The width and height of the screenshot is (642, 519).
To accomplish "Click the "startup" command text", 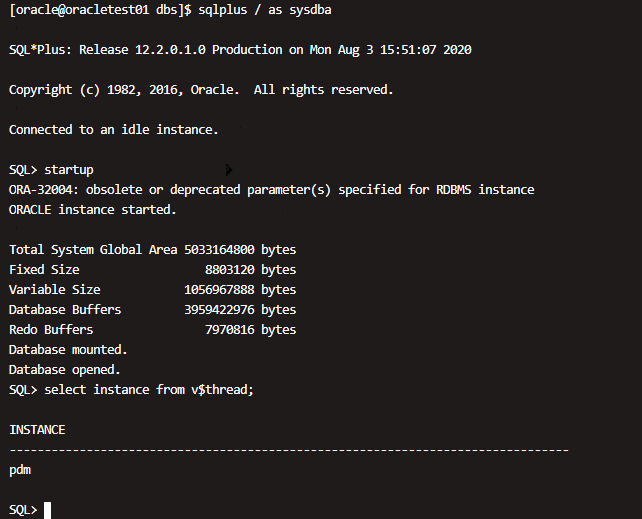I will click(x=69, y=170).
